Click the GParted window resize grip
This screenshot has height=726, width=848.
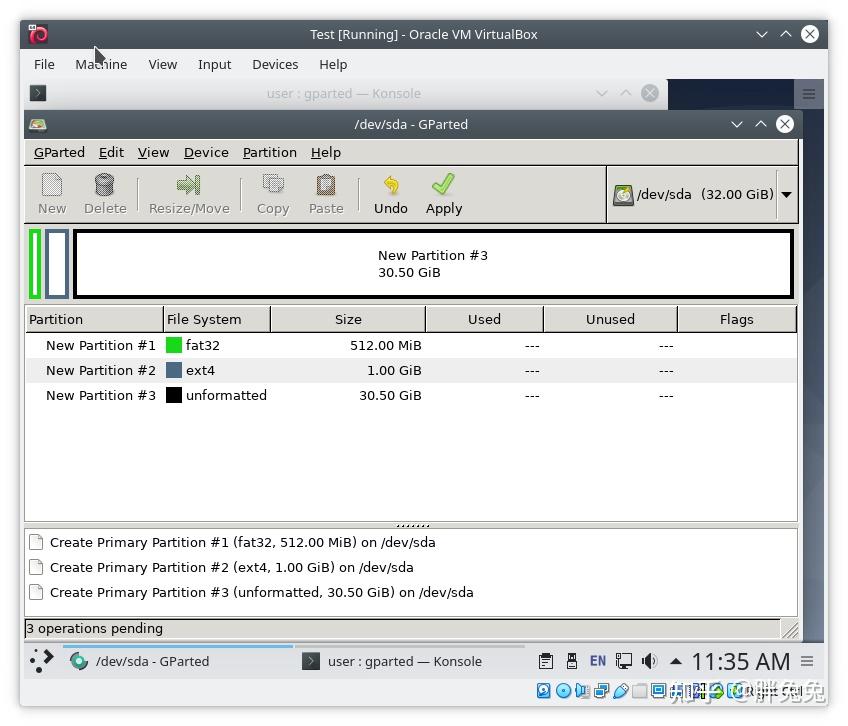click(790, 629)
